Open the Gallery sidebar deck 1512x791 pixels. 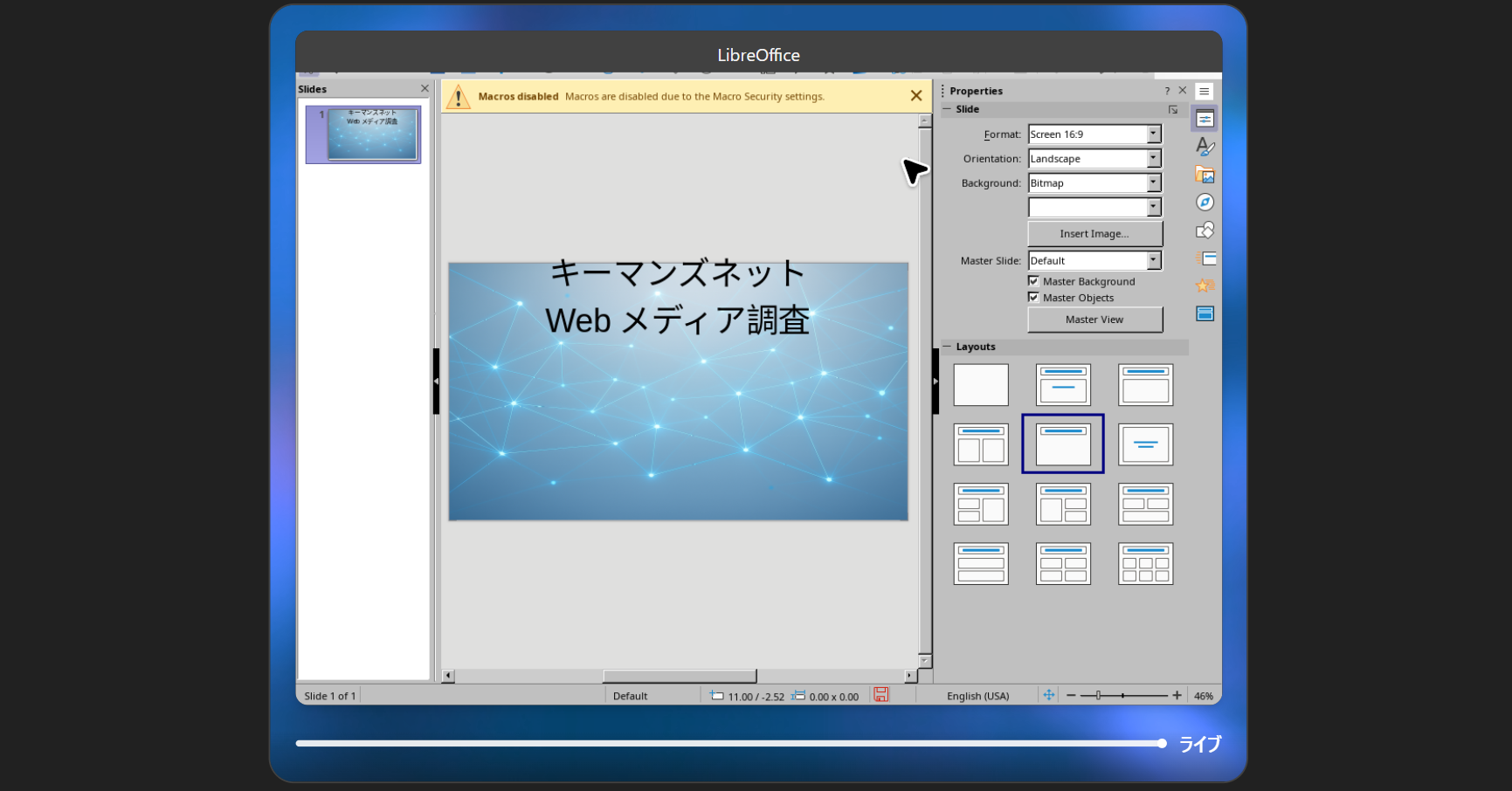click(x=1205, y=175)
